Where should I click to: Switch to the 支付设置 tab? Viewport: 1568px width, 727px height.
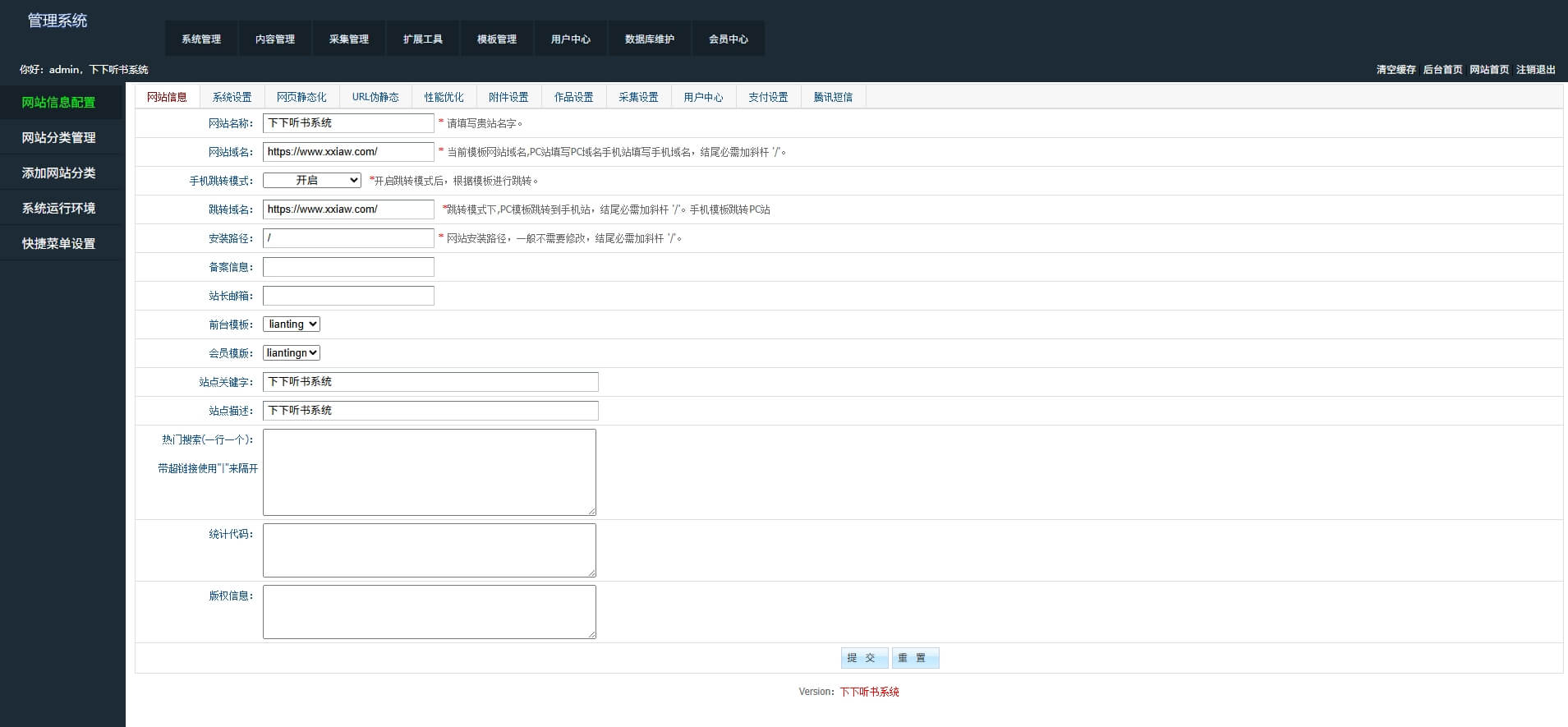769,97
